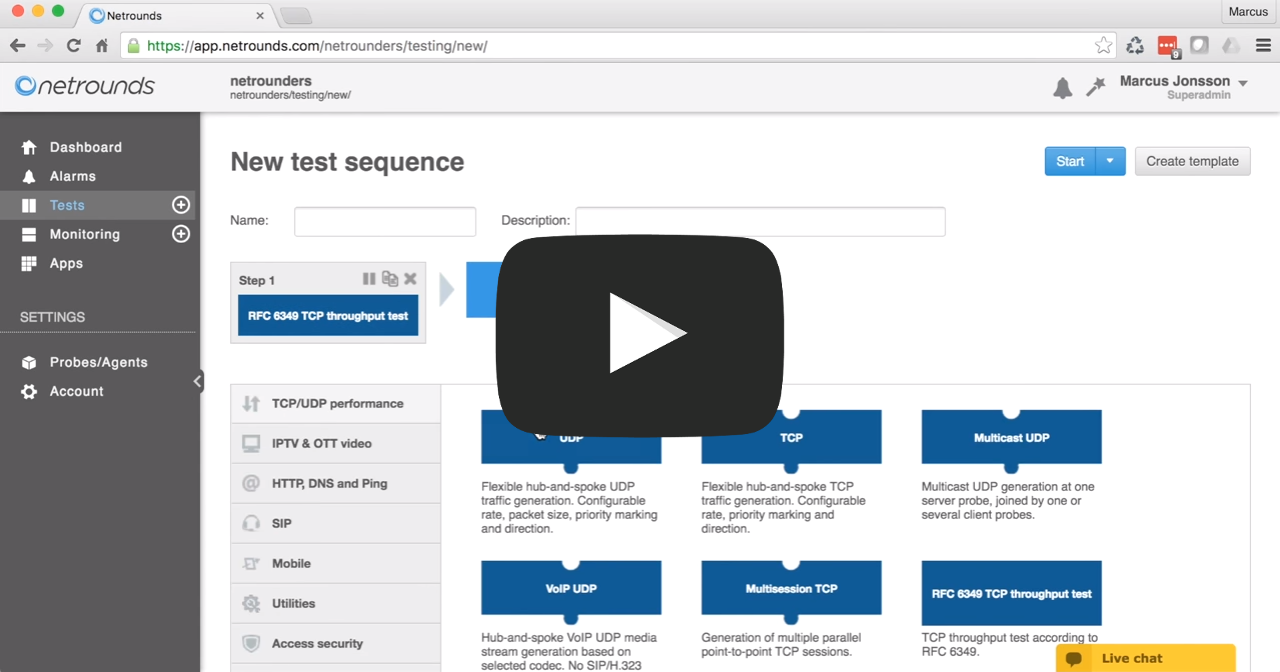Image resolution: width=1280 pixels, height=672 pixels.
Task: Select TCP/UDP performance category tab
Action: 336,404
